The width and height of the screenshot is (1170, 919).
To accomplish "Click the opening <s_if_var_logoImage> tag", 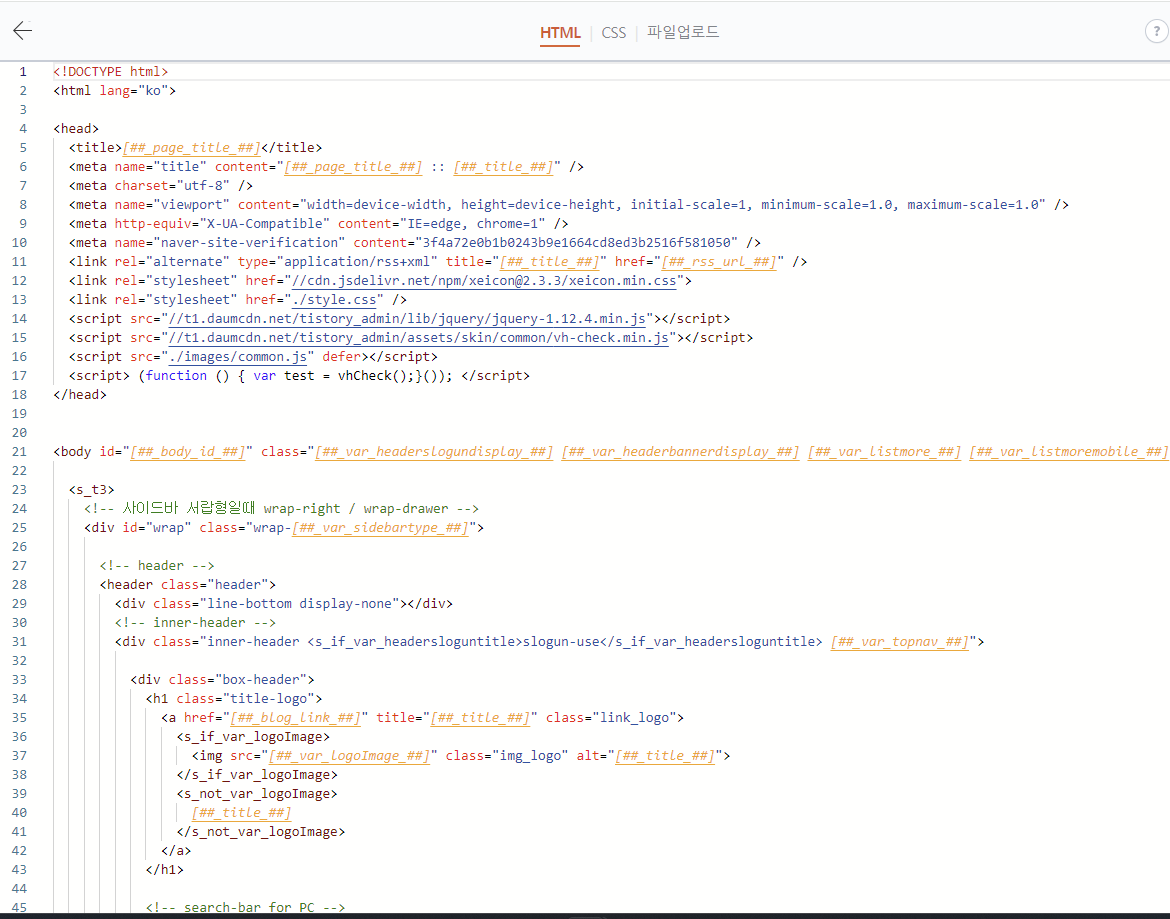I will coord(253,737).
